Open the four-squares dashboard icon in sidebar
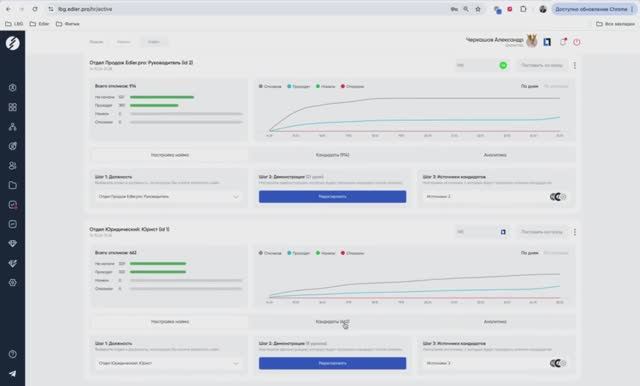Screen dimensions: 640x386 (x=13, y=107)
